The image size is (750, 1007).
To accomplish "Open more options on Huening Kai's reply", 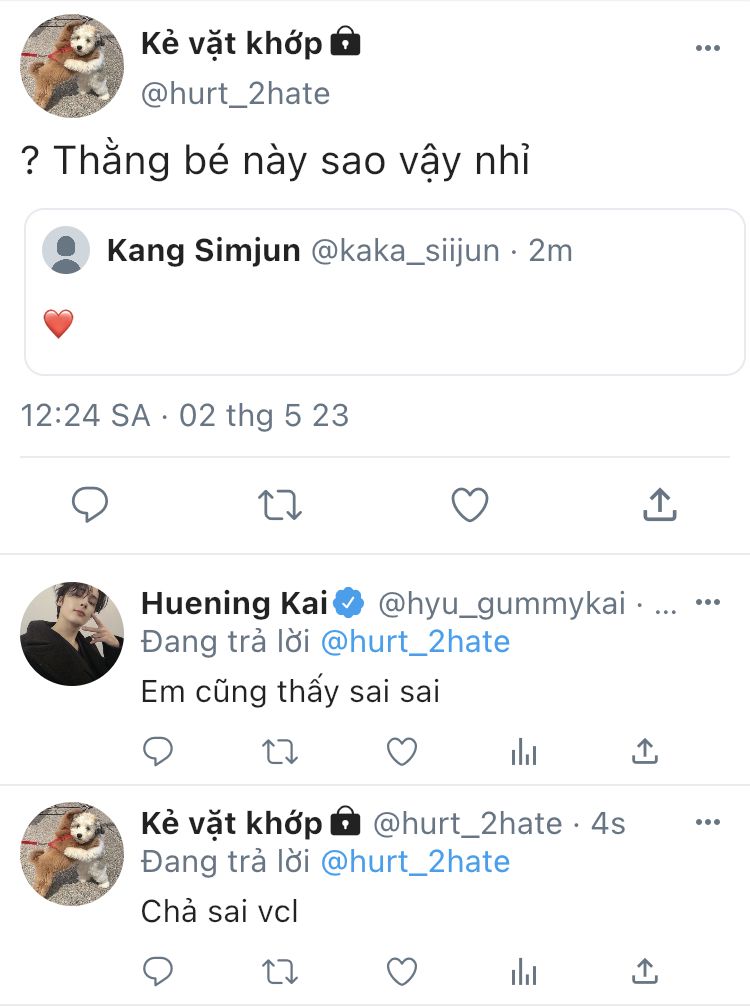I will click(708, 603).
